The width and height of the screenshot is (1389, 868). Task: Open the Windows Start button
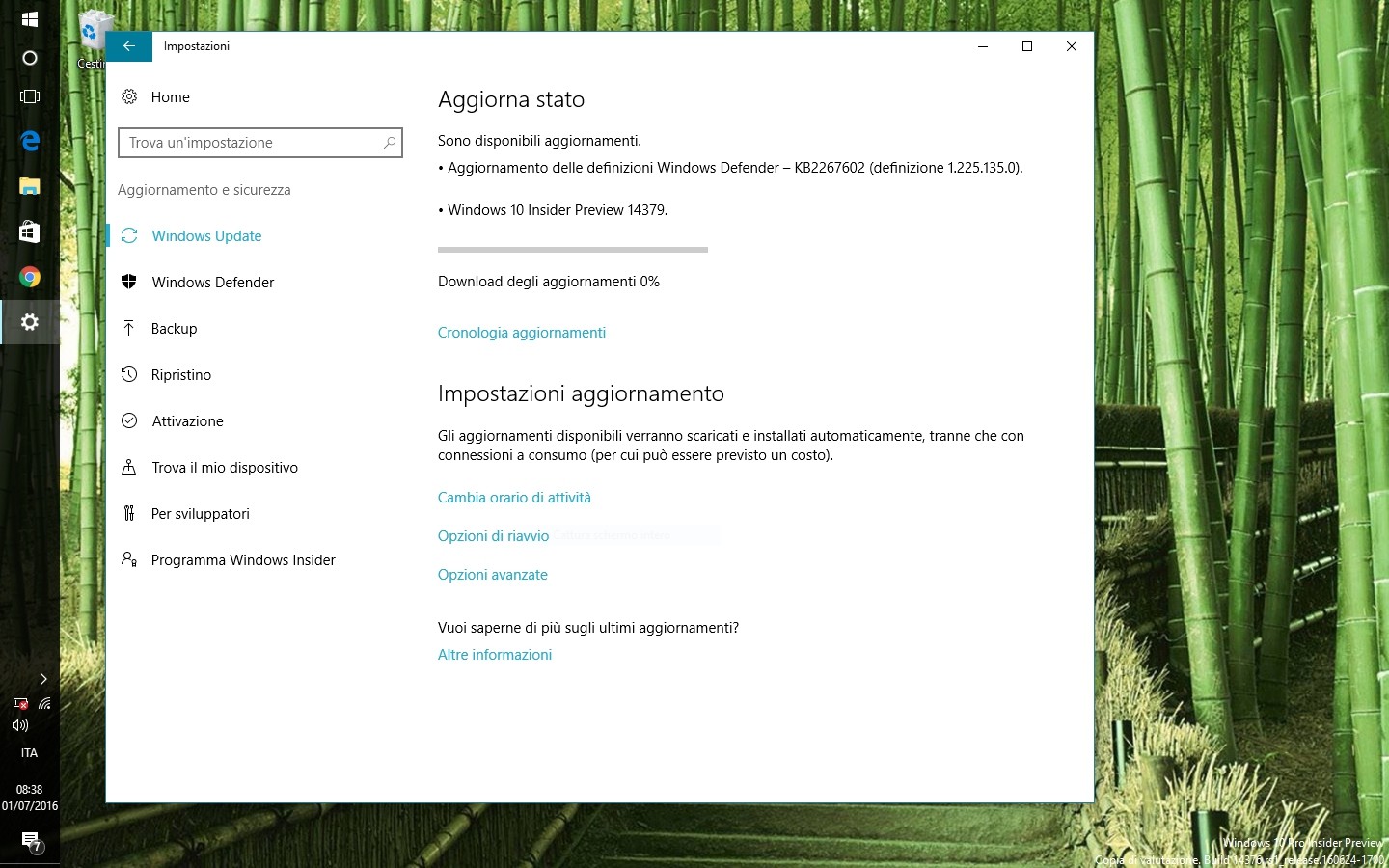[x=30, y=18]
